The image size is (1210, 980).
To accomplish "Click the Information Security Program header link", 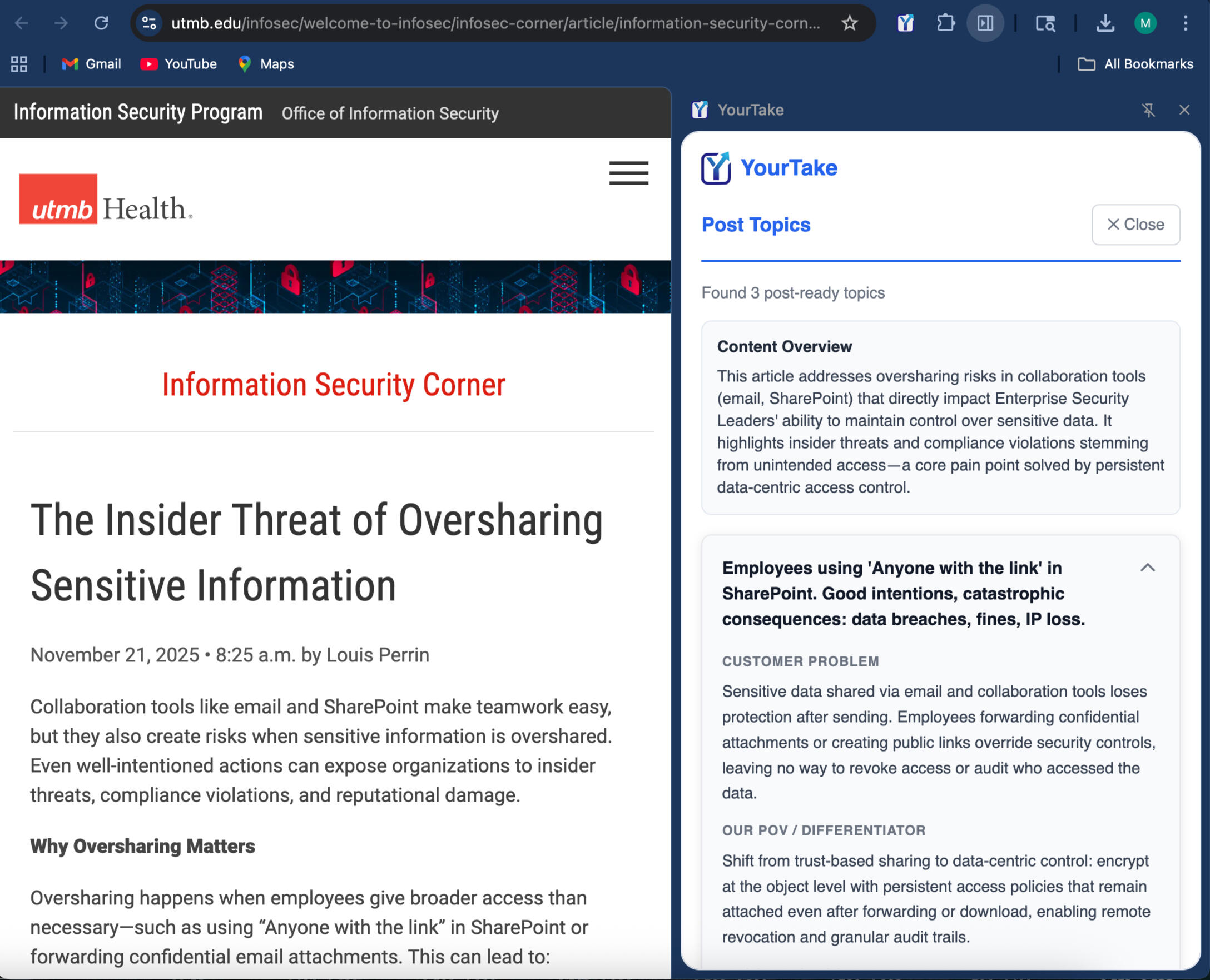I will [138, 112].
